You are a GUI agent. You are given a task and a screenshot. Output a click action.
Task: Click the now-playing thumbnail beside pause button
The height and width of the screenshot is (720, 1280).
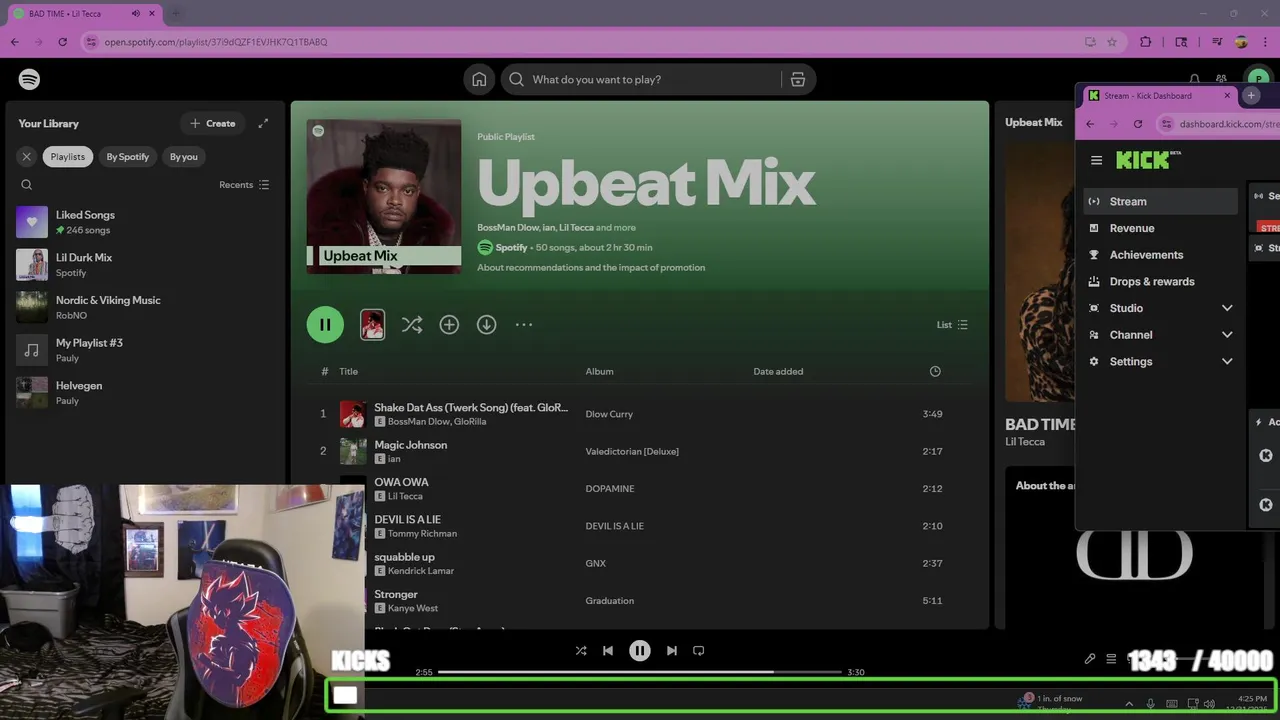click(x=372, y=324)
